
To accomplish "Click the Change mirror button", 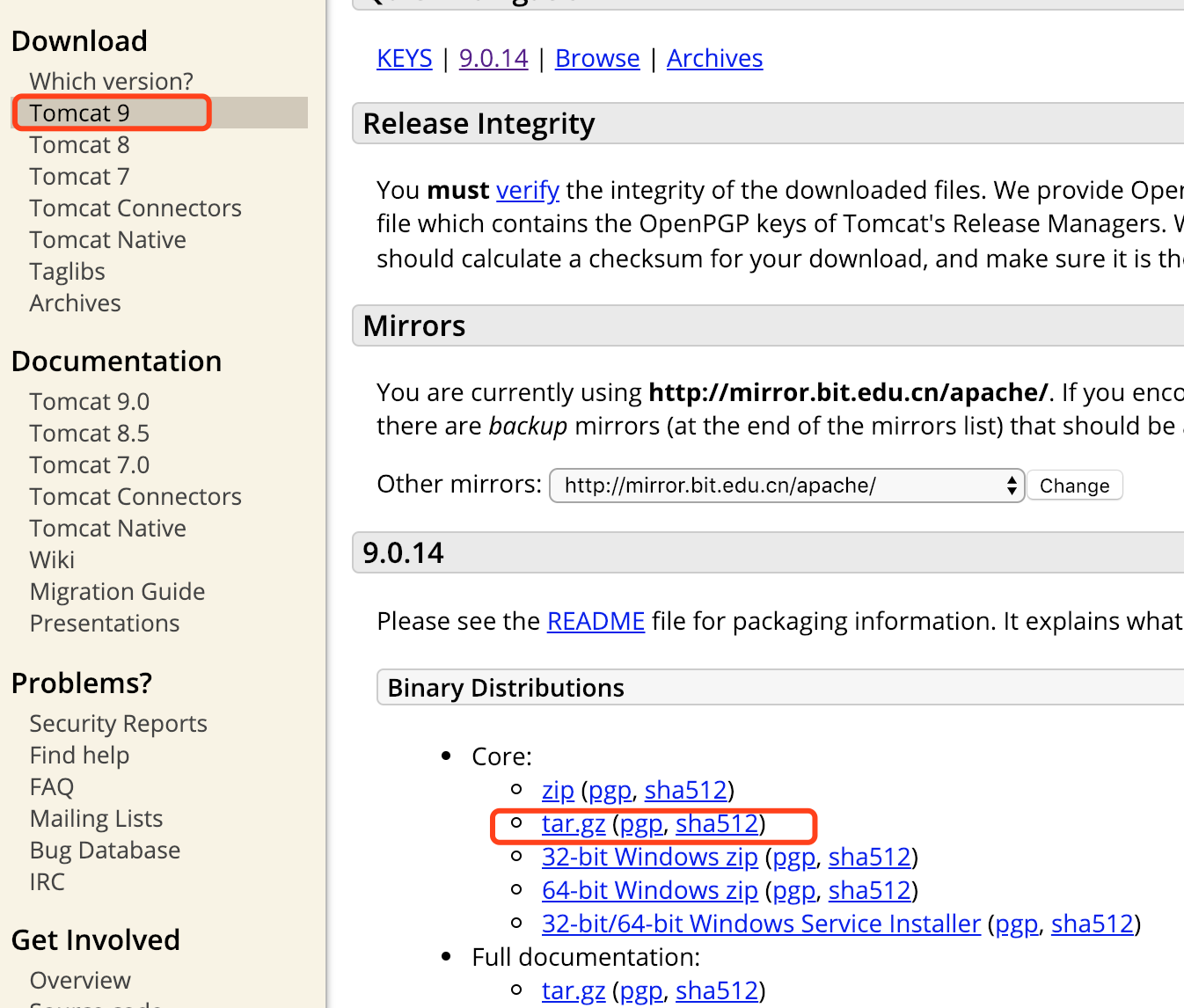I will (x=1074, y=486).
